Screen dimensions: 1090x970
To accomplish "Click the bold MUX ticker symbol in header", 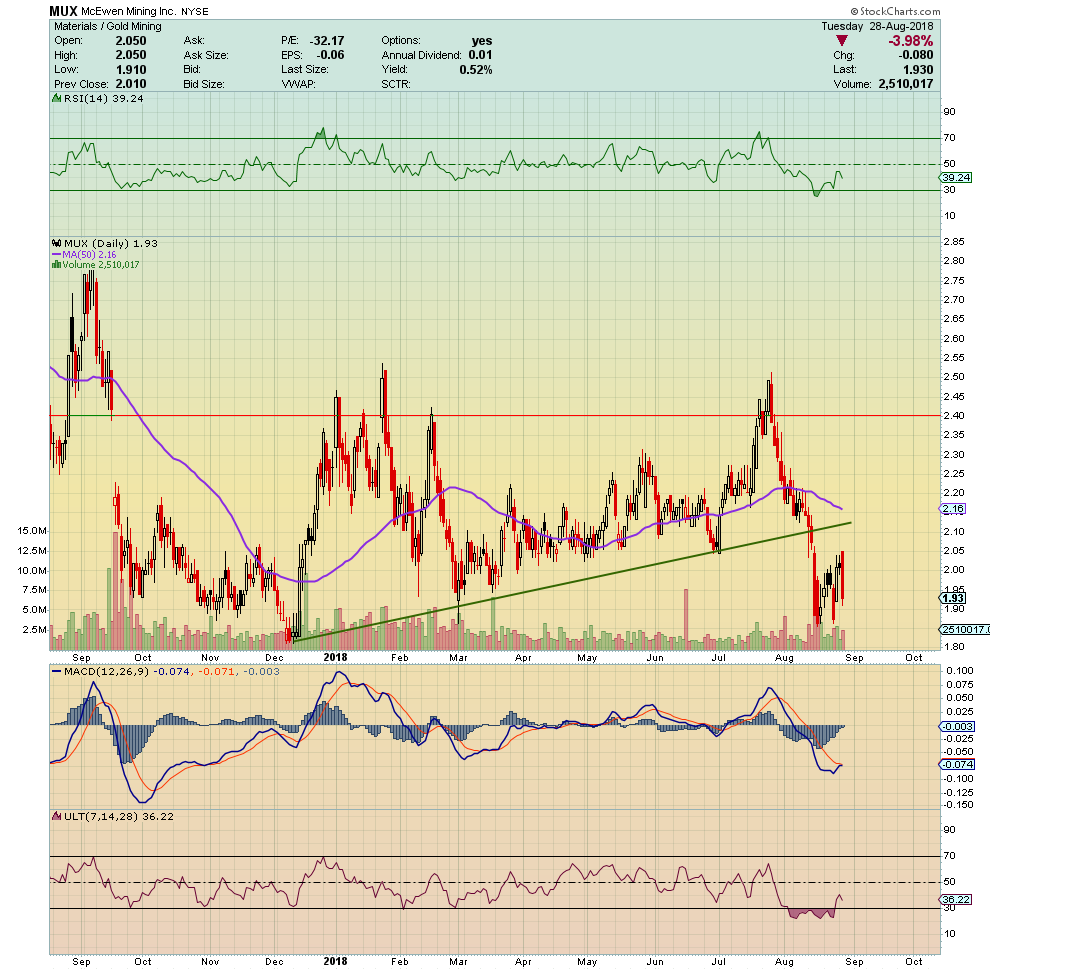I will [63, 11].
